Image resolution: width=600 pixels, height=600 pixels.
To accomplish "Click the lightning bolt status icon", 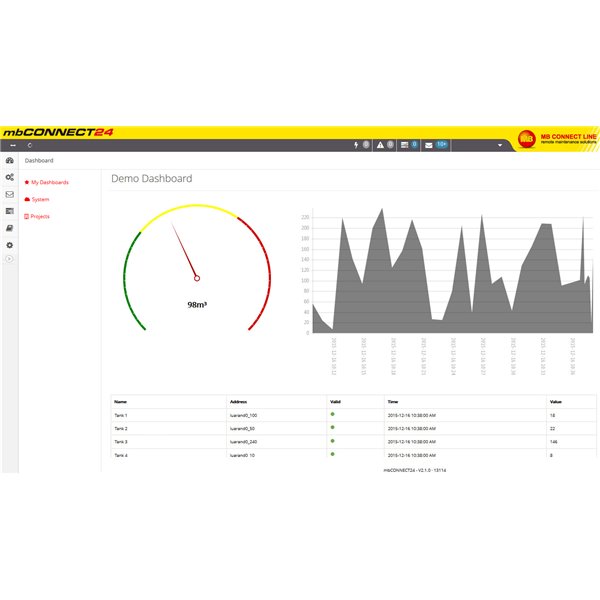I will click(x=357, y=145).
